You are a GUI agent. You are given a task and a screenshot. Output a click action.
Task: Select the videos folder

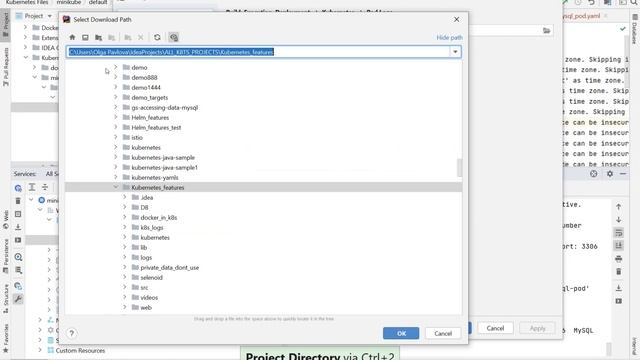pyautogui.click(x=149, y=298)
